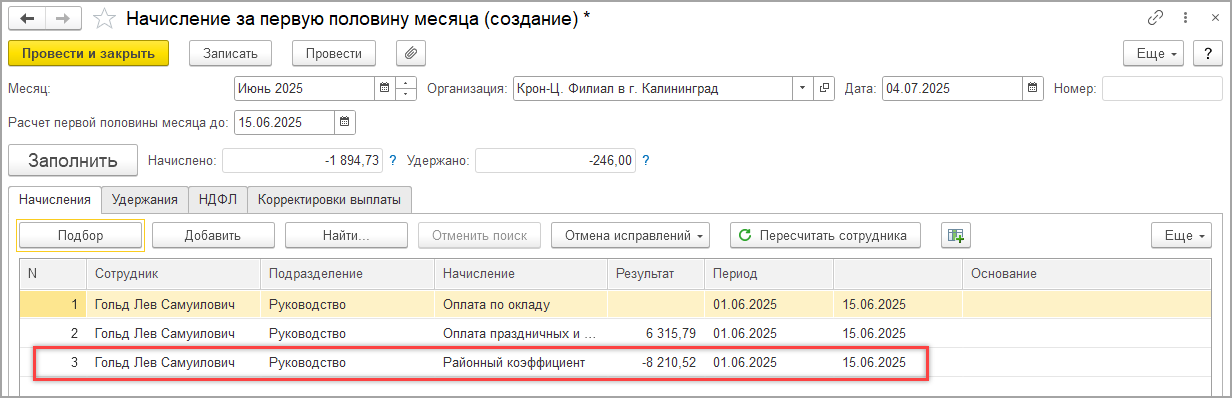Add document to favorites with star
This screenshot has width=1232, height=398.
[x=104, y=19]
